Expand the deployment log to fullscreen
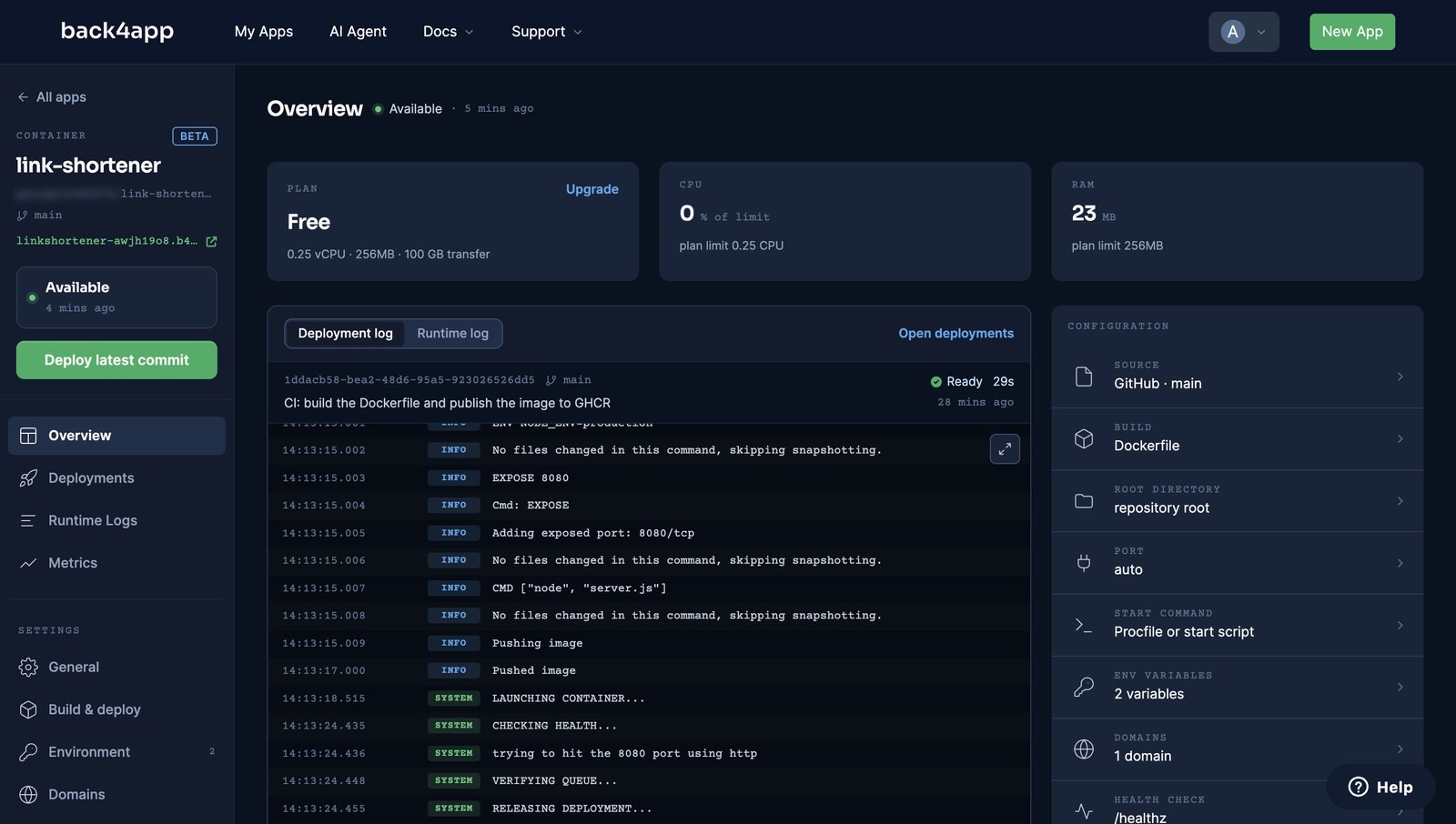The height and width of the screenshot is (824, 1456). click(x=1005, y=448)
